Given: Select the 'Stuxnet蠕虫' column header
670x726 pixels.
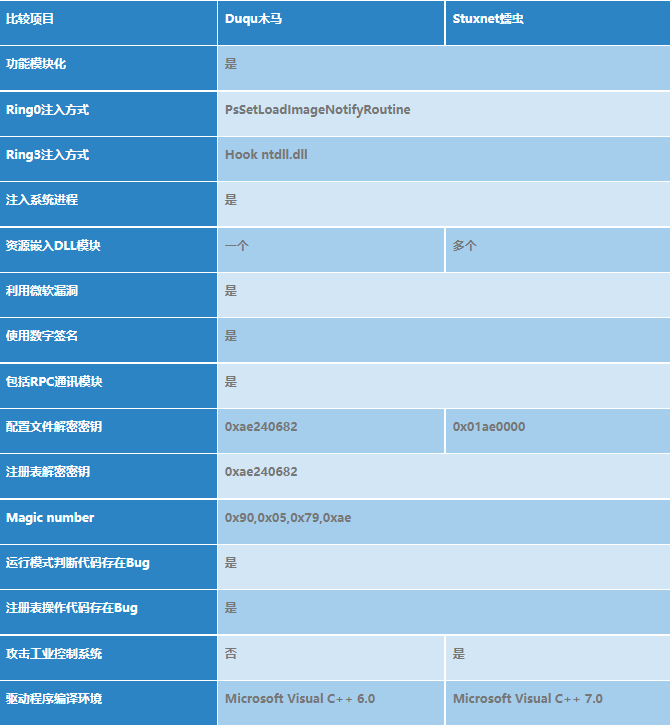Looking at the screenshot, I should pos(488,19).
